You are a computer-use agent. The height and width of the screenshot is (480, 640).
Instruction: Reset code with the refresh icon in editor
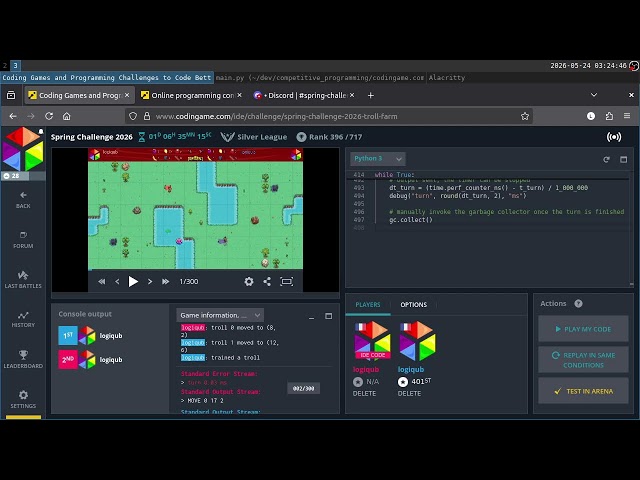pyautogui.click(x=607, y=159)
